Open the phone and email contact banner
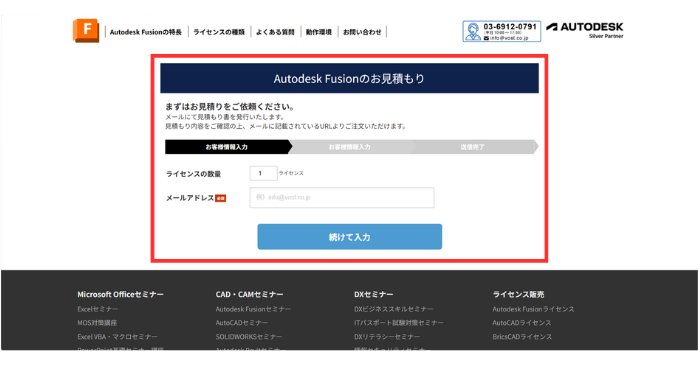 tap(502, 31)
